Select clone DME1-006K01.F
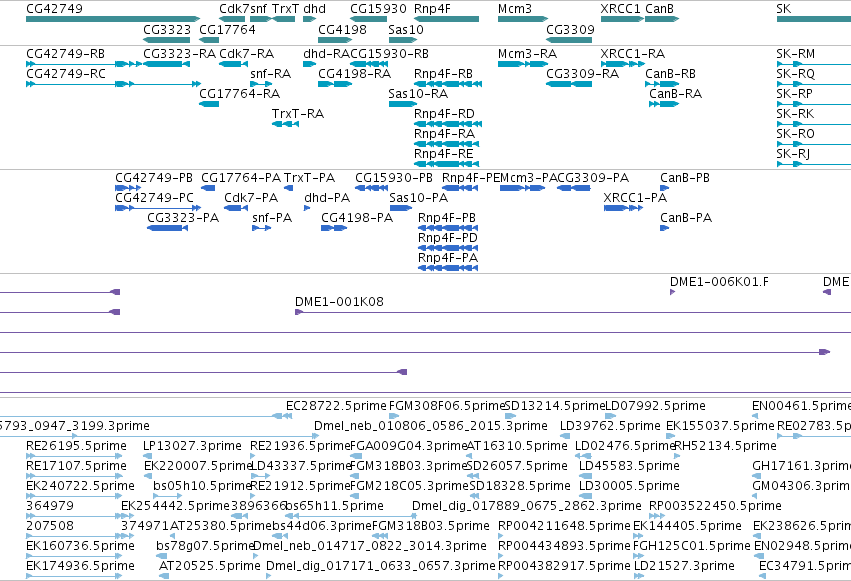This screenshot has height=581, width=851. coord(672,292)
